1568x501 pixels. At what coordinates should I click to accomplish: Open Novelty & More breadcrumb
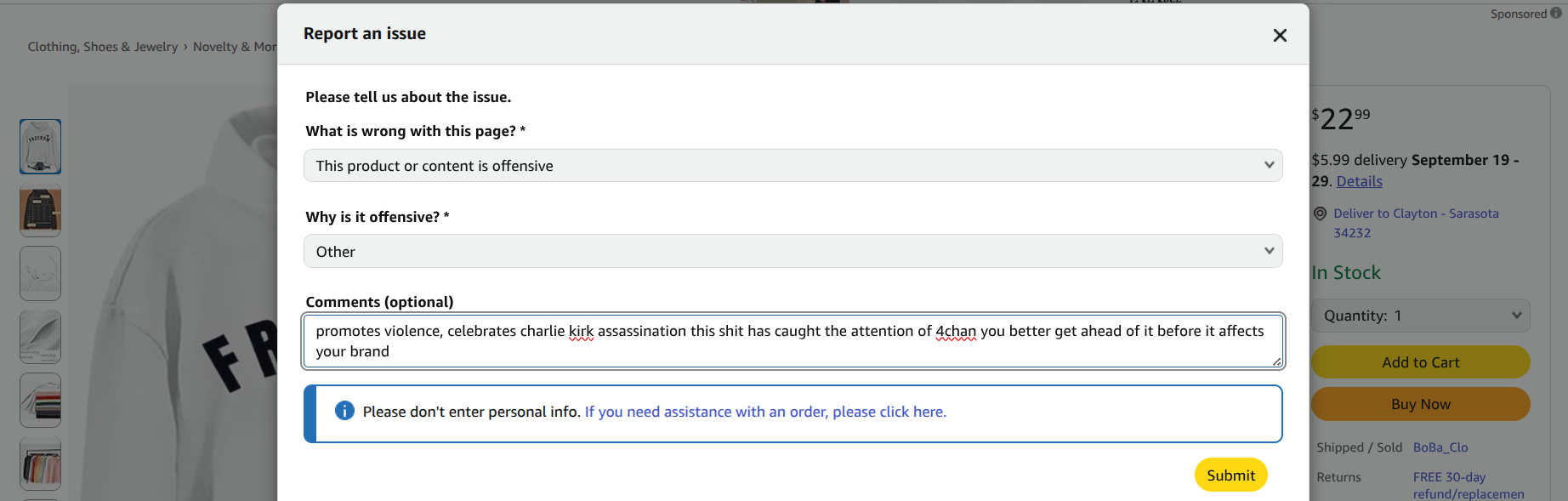(235, 47)
